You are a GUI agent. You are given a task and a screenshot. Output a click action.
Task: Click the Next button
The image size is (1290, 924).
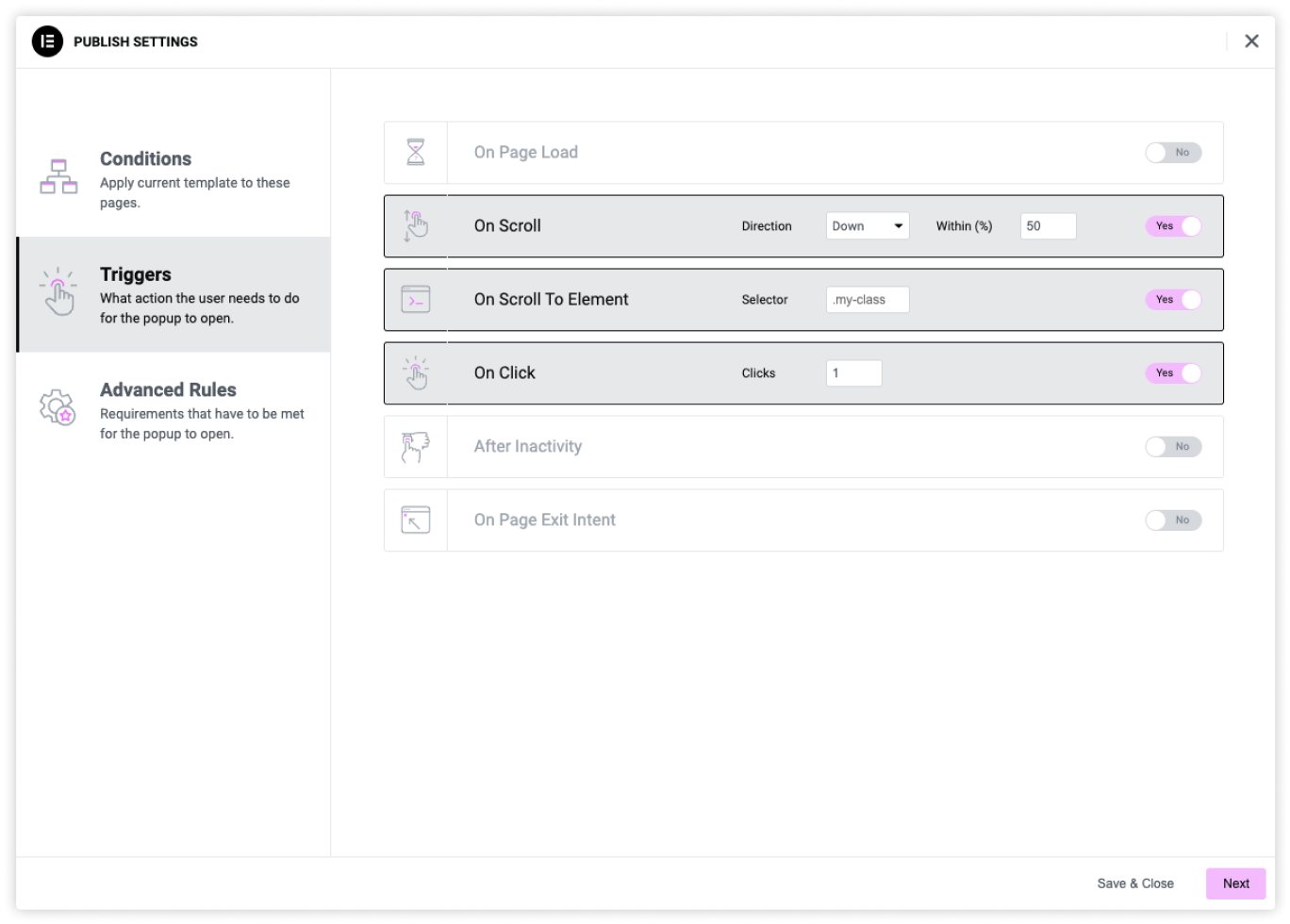click(x=1235, y=883)
